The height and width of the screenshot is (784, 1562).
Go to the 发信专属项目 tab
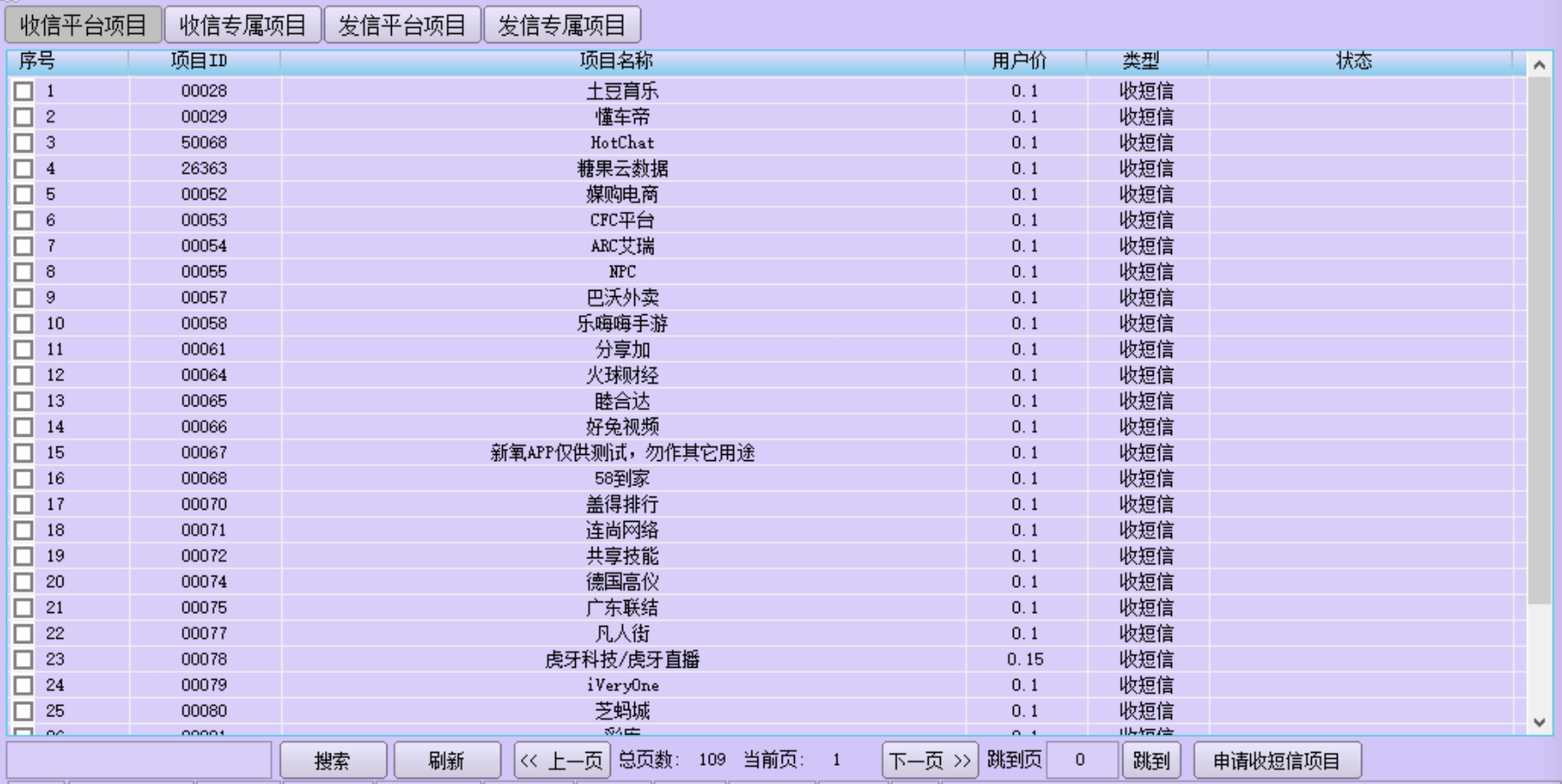[562, 25]
